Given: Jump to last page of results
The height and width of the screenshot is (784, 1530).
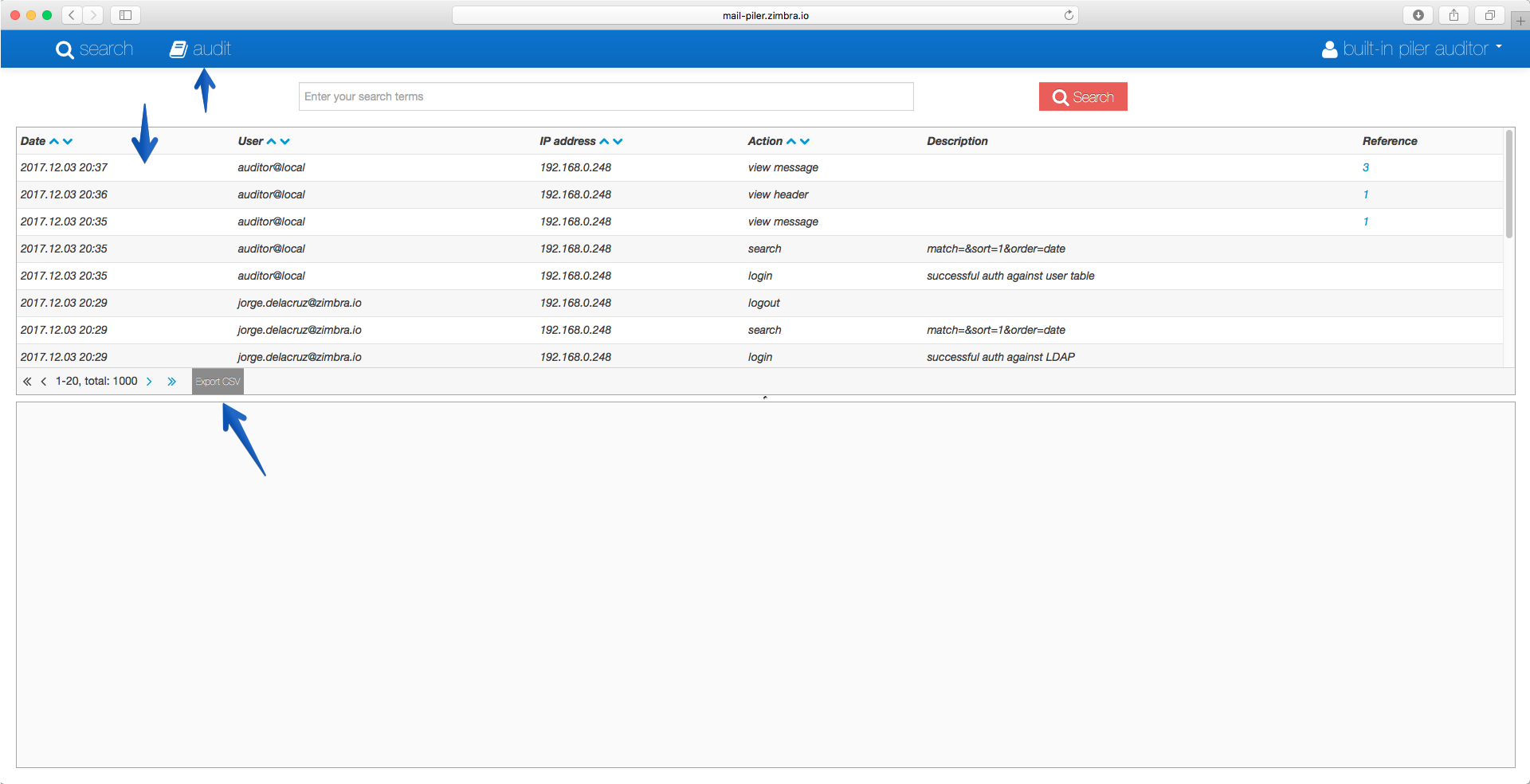Looking at the screenshot, I should point(171,382).
